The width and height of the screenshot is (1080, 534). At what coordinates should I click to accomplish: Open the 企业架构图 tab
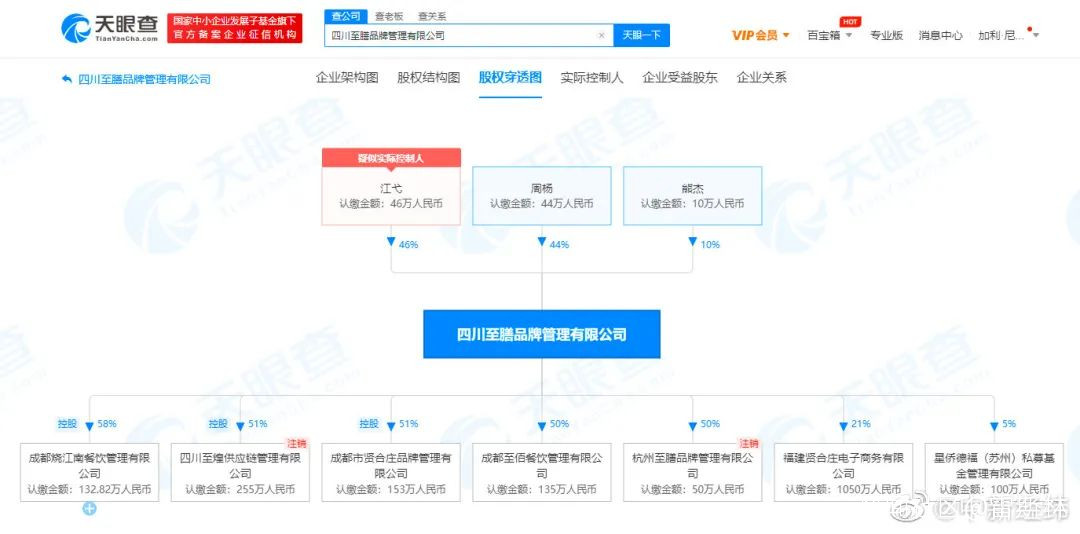click(347, 78)
